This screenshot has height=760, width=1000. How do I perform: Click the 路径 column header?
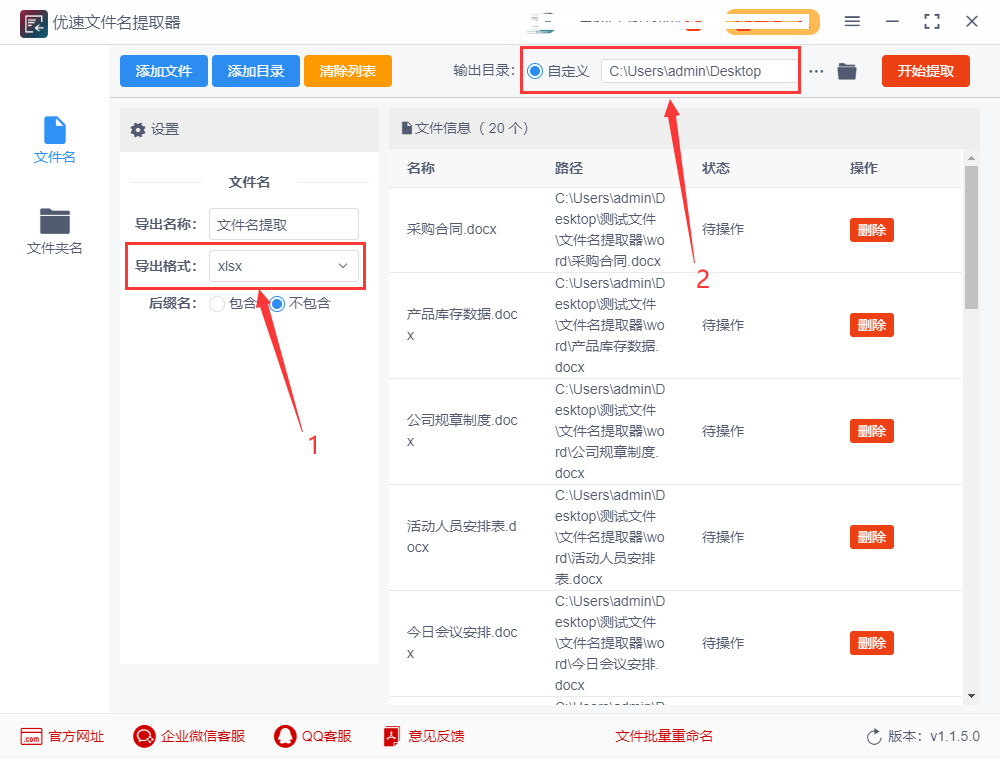point(569,168)
